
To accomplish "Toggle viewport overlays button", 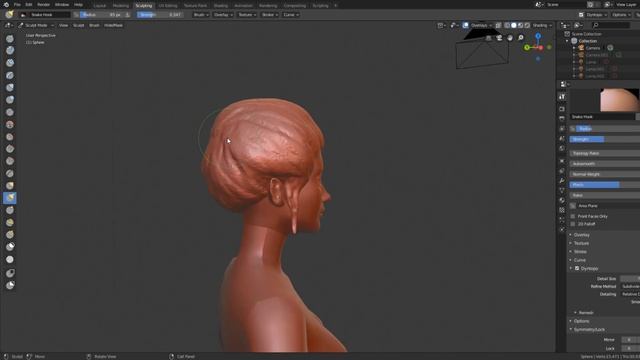I will pos(466,25).
